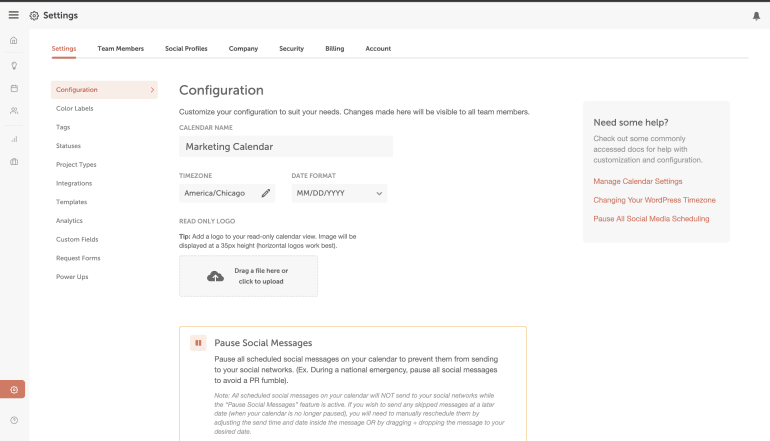Screen dimensions: 770x441
Task: Open the hamburger menu
Action: tap(13, 15)
